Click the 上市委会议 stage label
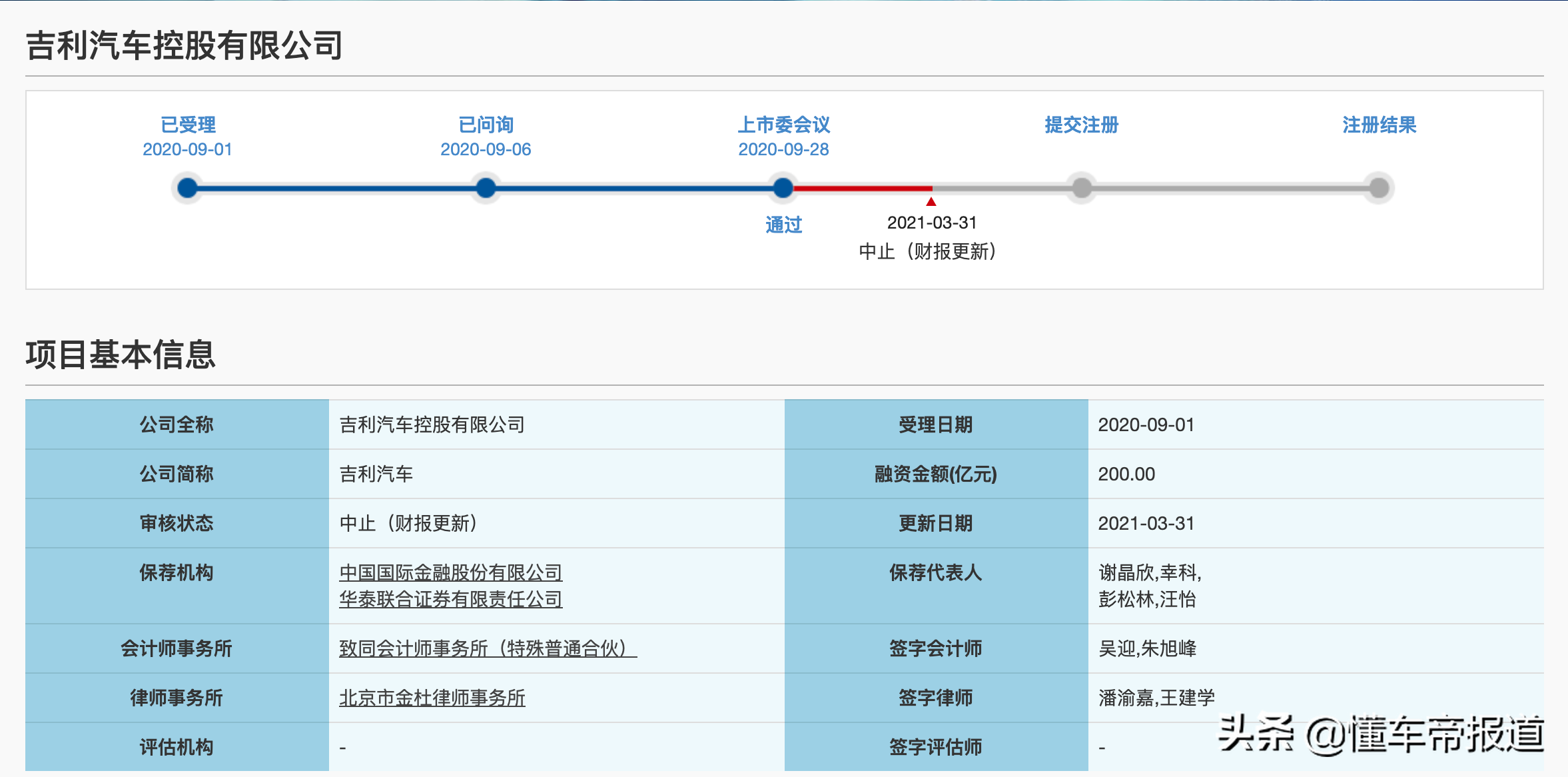Viewport: 1568px width, 777px height. pos(783,125)
